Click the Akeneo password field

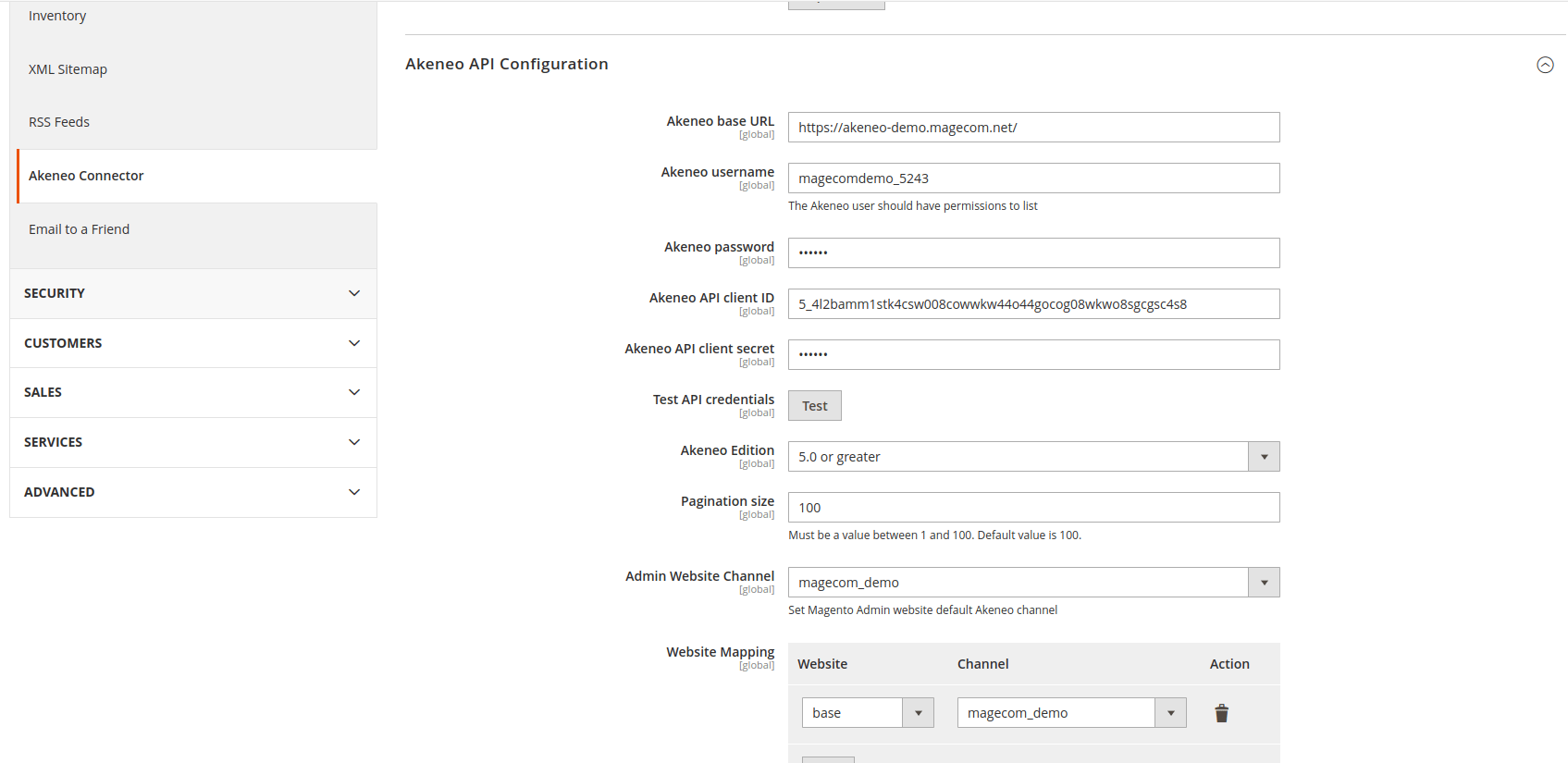click(1033, 253)
